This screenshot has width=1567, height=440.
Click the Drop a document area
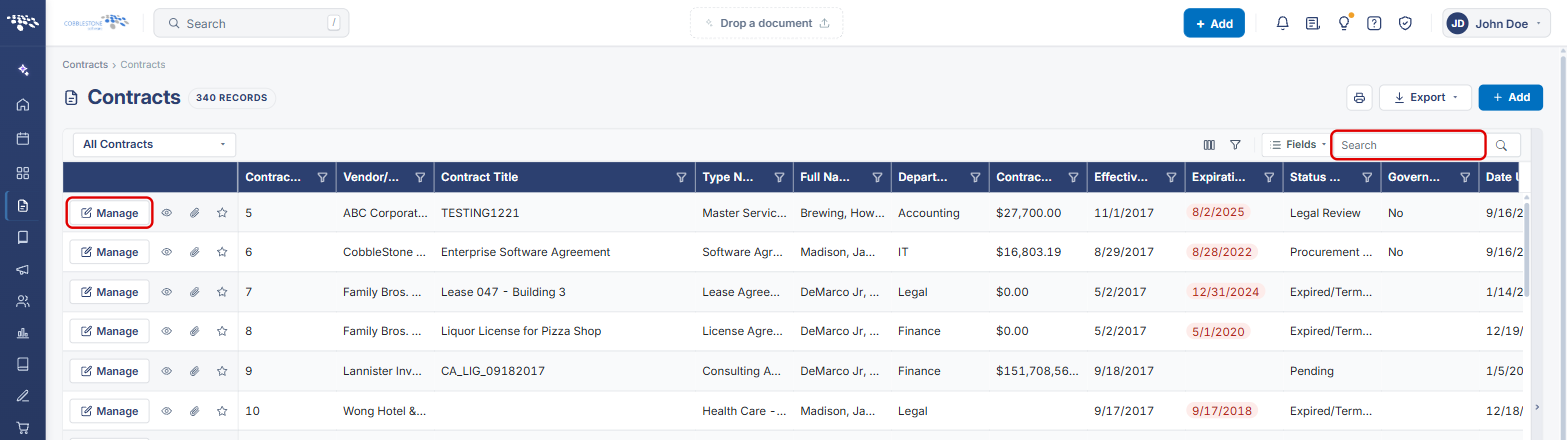[x=766, y=23]
